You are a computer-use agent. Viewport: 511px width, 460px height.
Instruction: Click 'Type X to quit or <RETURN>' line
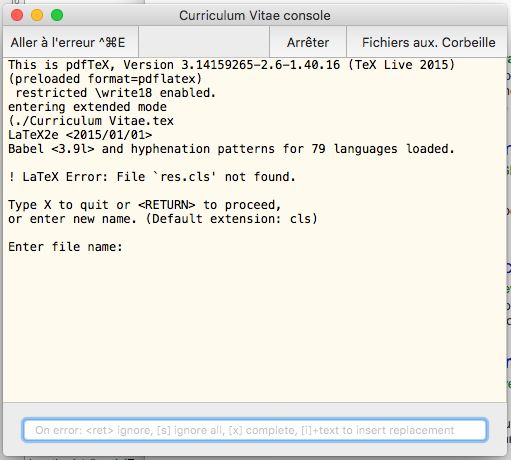tap(145, 205)
